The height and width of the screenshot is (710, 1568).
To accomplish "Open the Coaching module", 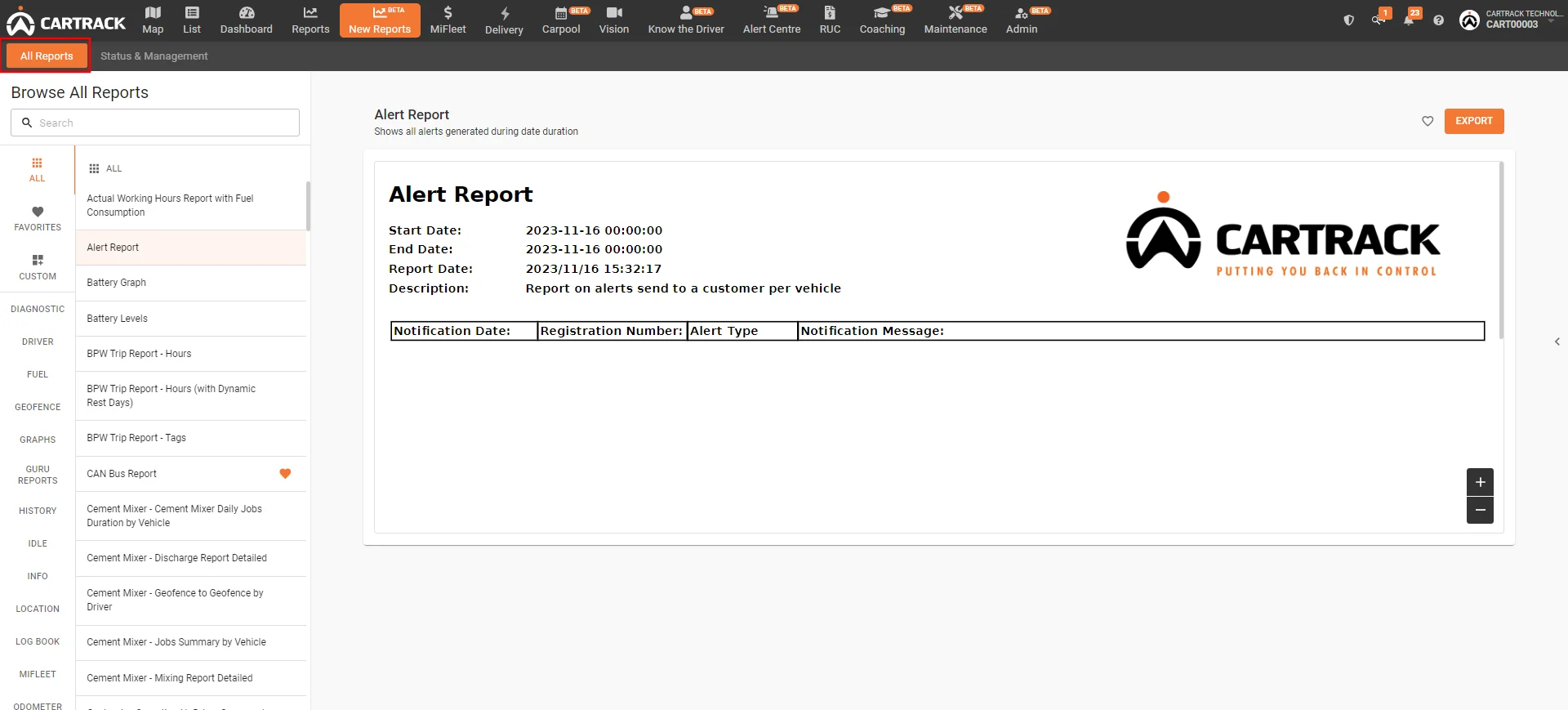I will [882, 20].
